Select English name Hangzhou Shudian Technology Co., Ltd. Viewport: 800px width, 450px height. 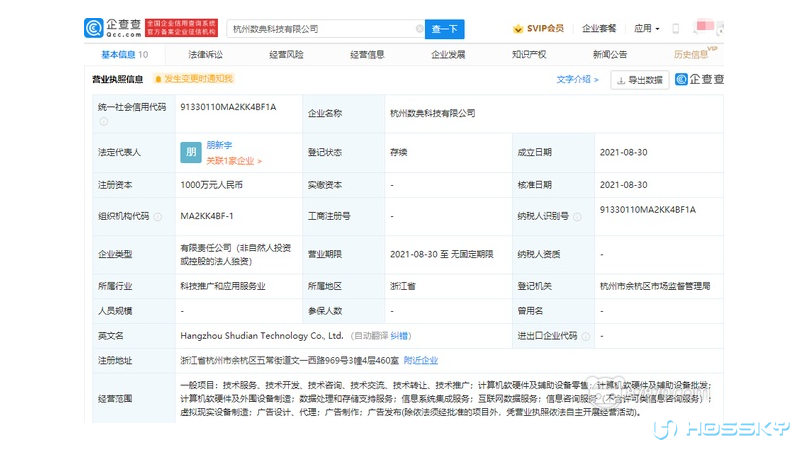click(262, 336)
